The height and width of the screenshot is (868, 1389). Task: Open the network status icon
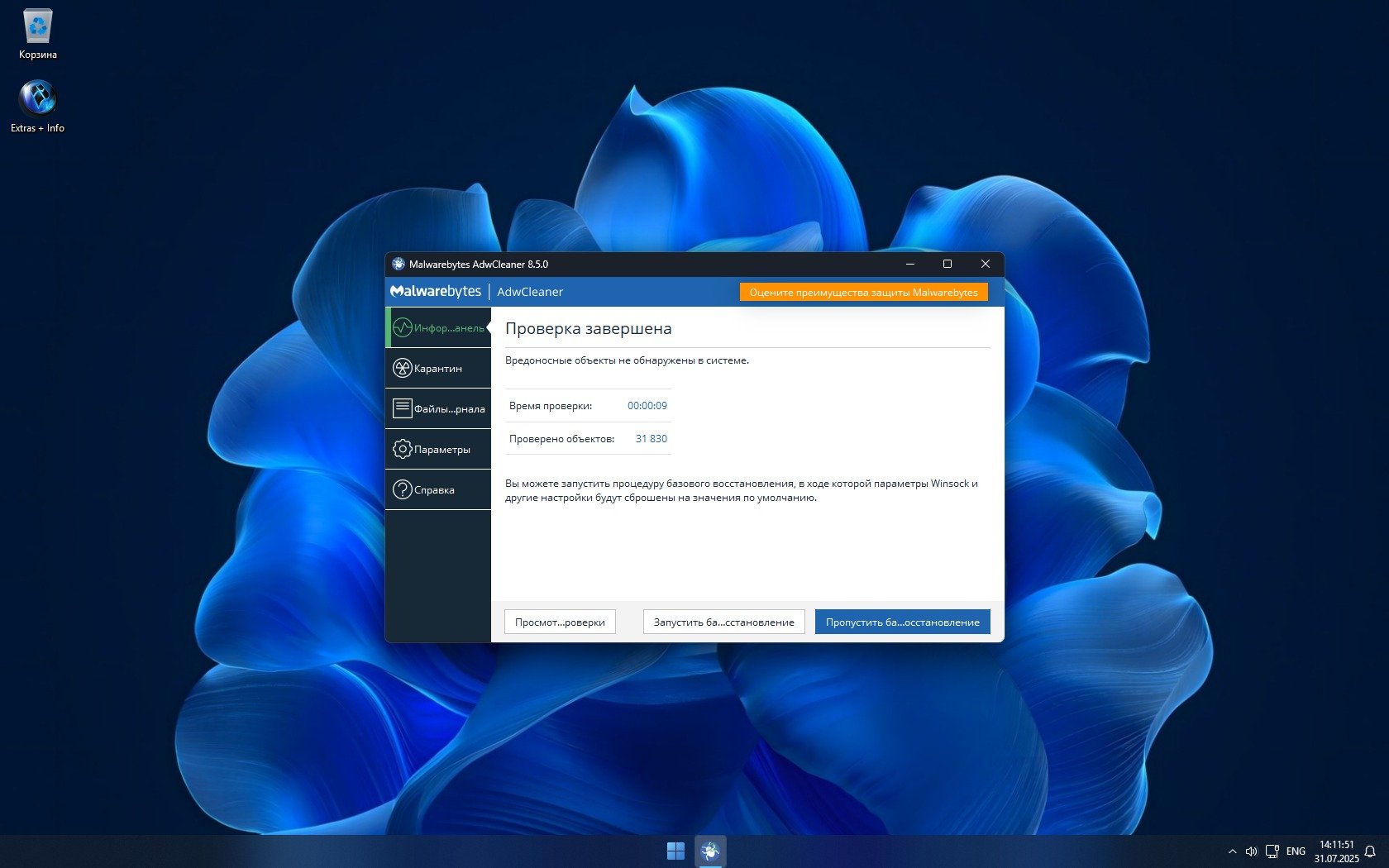point(1272,851)
